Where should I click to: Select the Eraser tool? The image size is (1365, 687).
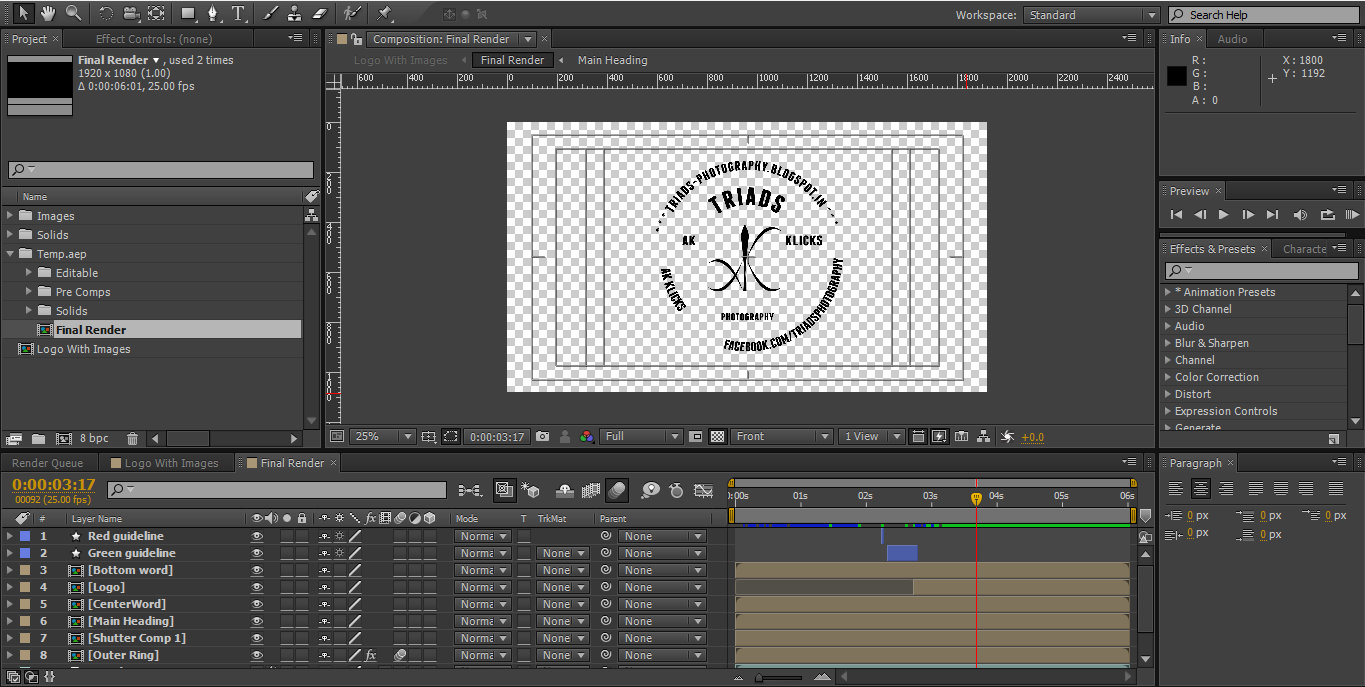[319, 13]
